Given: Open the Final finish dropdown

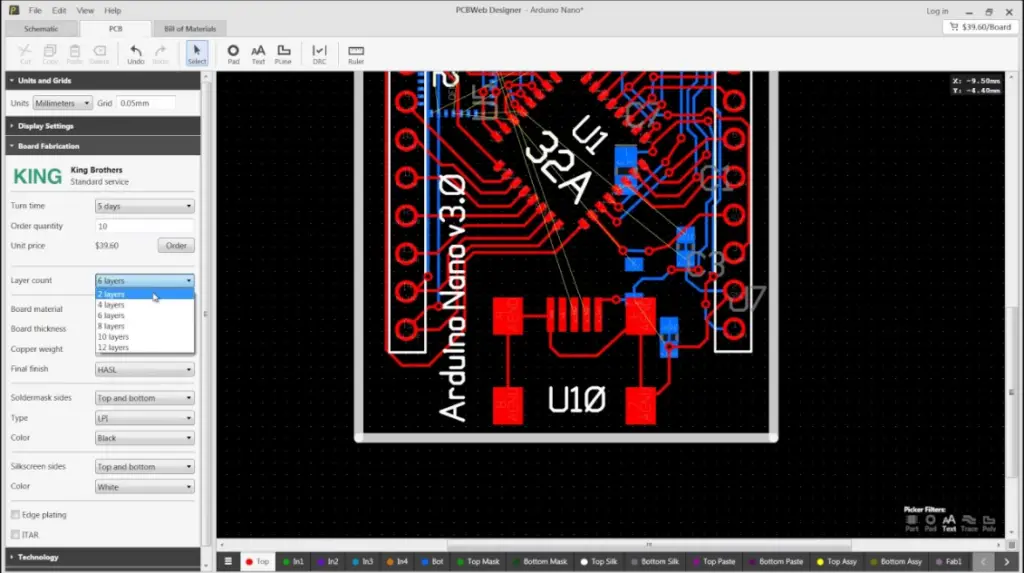Looking at the screenshot, I should click(144, 370).
